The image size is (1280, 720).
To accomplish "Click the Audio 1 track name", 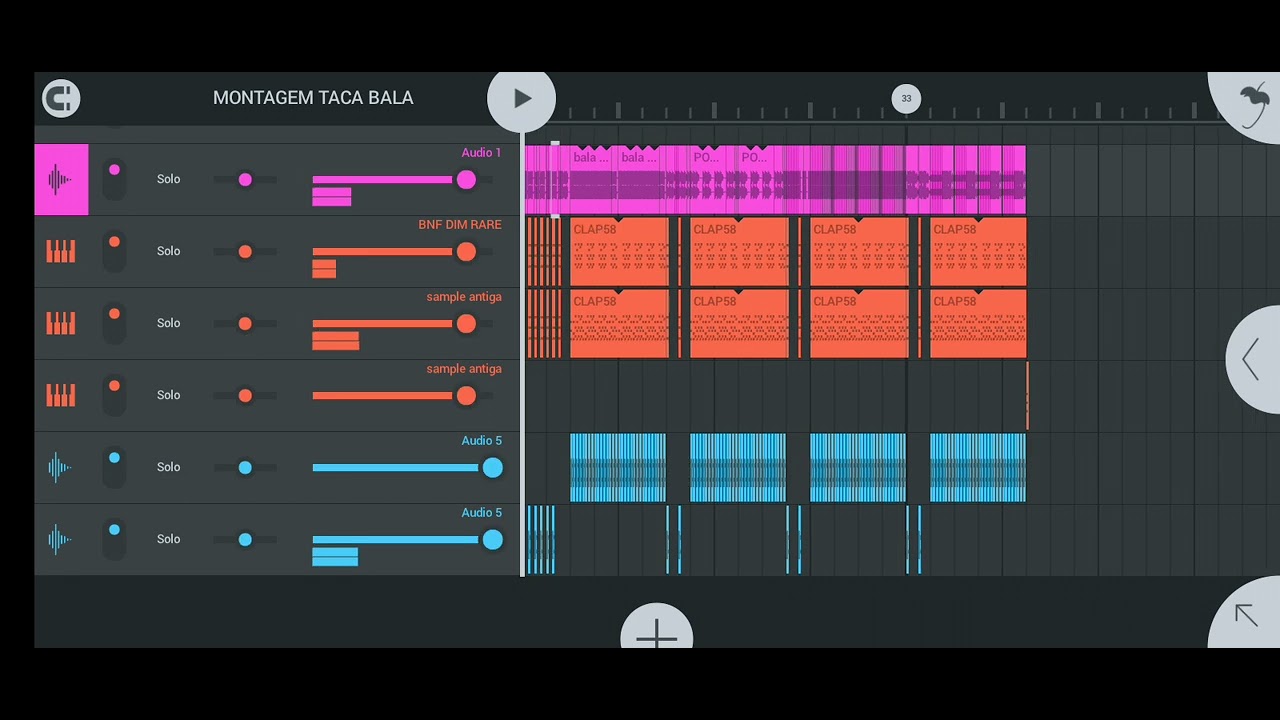I will 481,153.
